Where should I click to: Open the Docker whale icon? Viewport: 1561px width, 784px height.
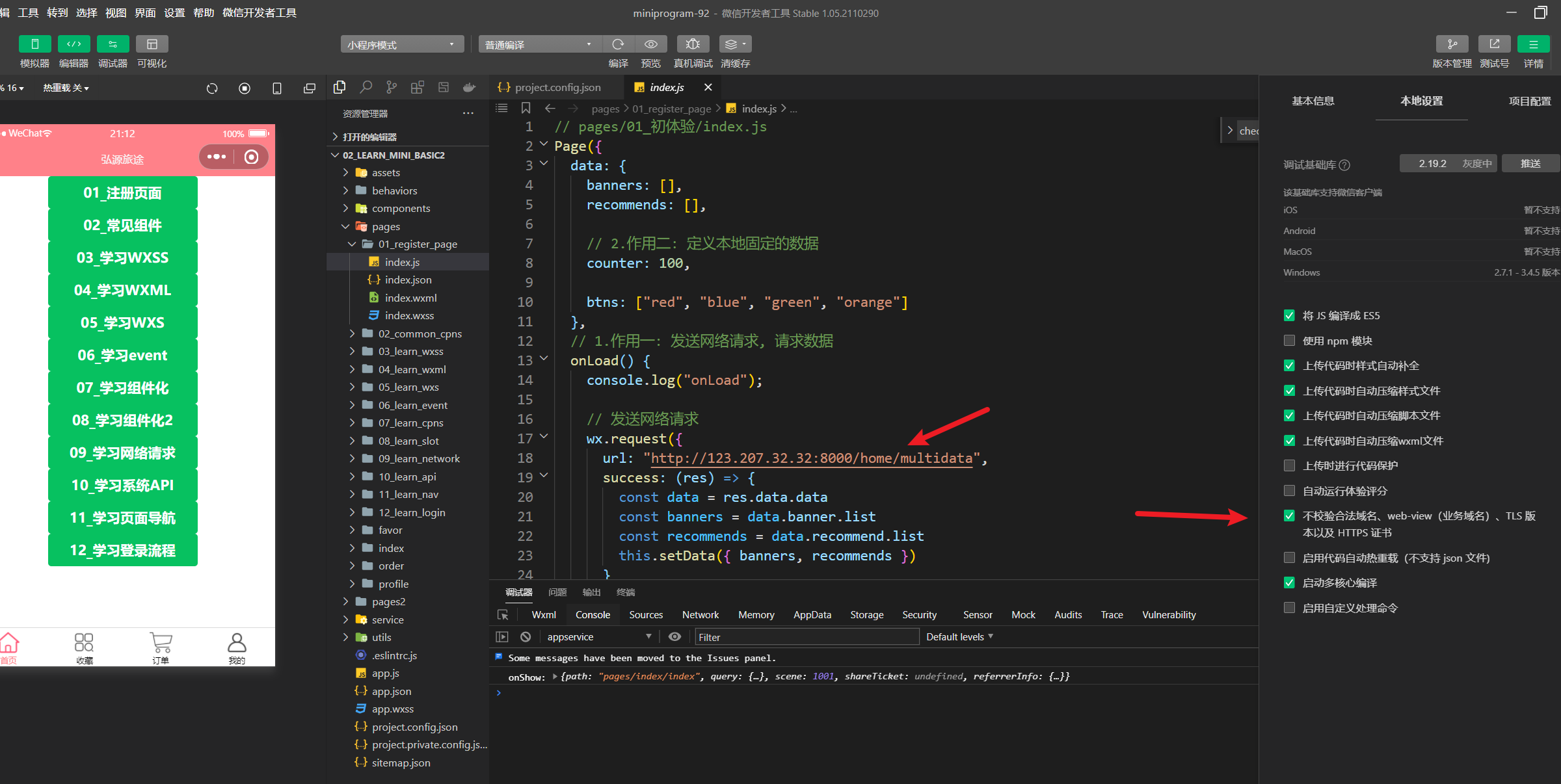pyautogui.click(x=470, y=87)
